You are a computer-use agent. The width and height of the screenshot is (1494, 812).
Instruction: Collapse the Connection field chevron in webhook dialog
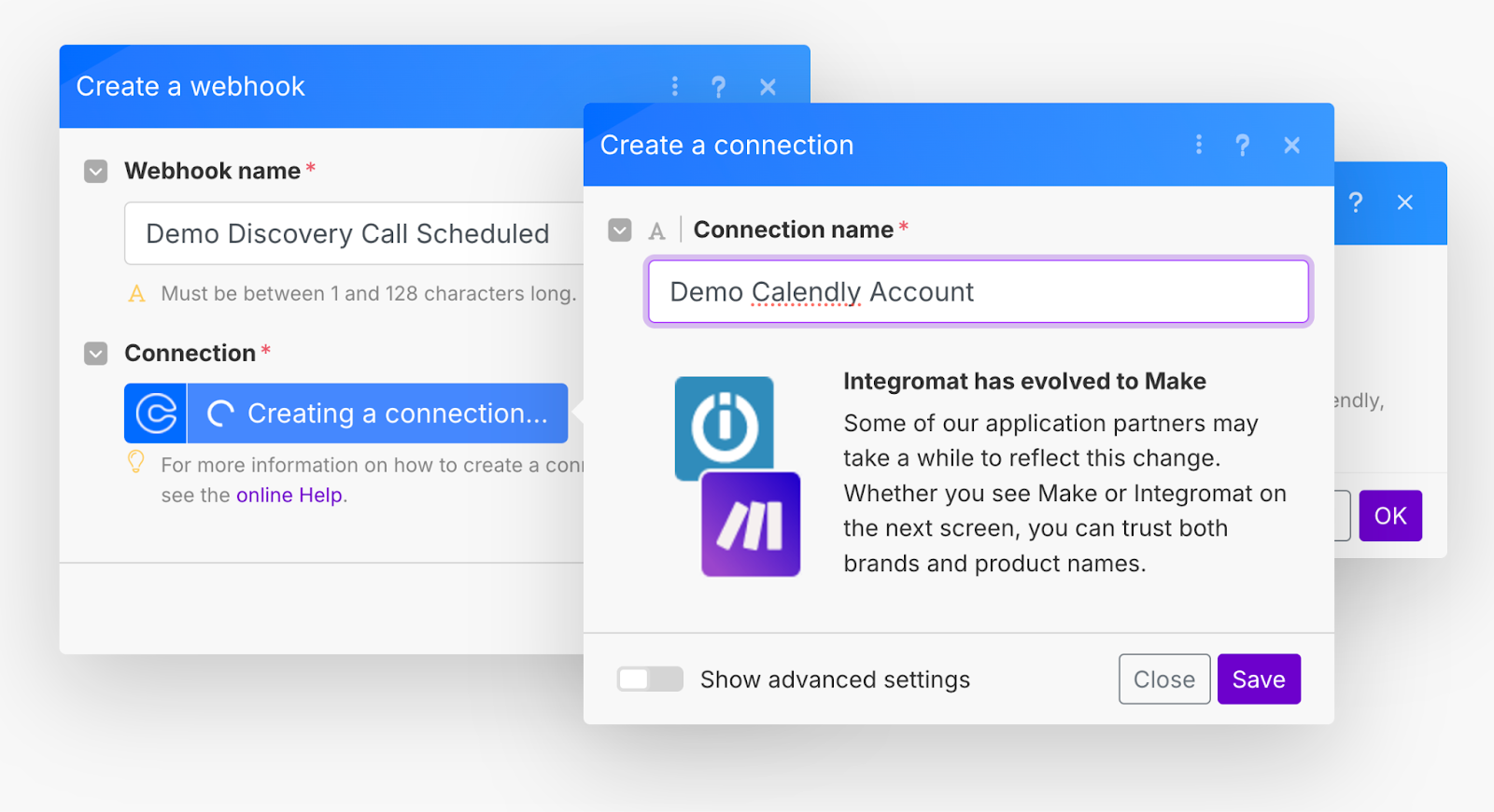point(96,354)
